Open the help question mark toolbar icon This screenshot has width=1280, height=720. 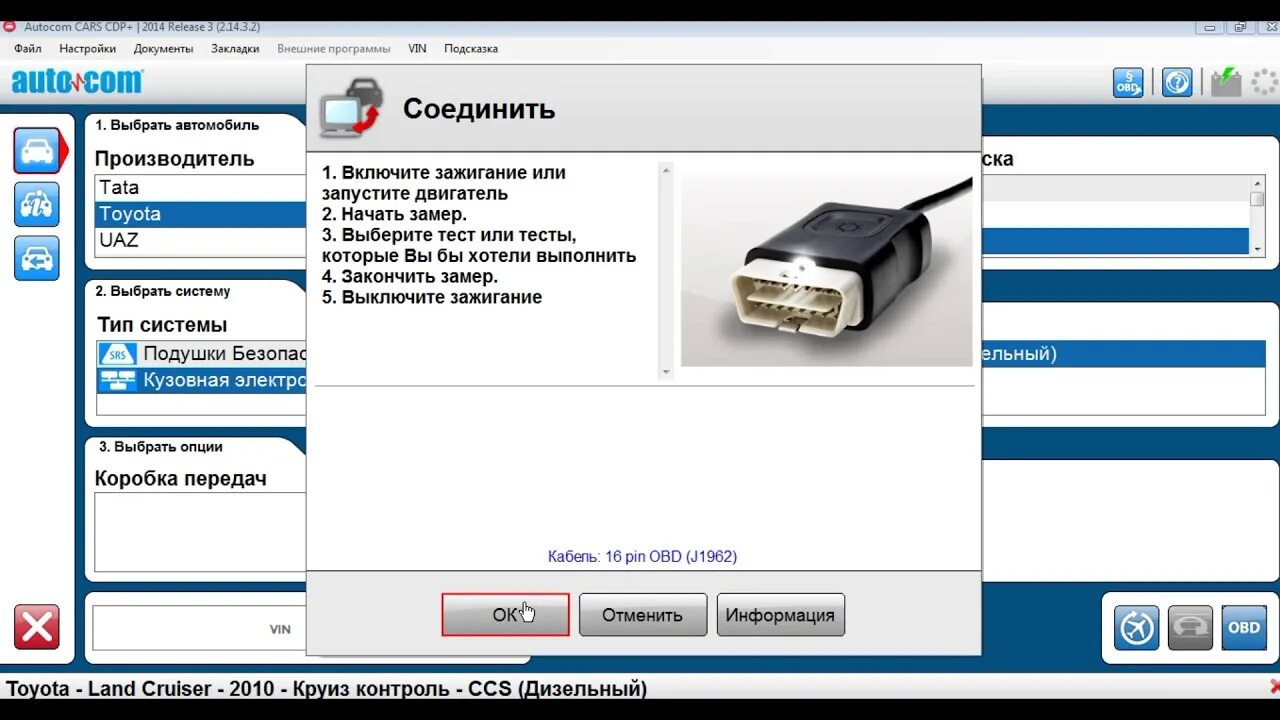1177,82
